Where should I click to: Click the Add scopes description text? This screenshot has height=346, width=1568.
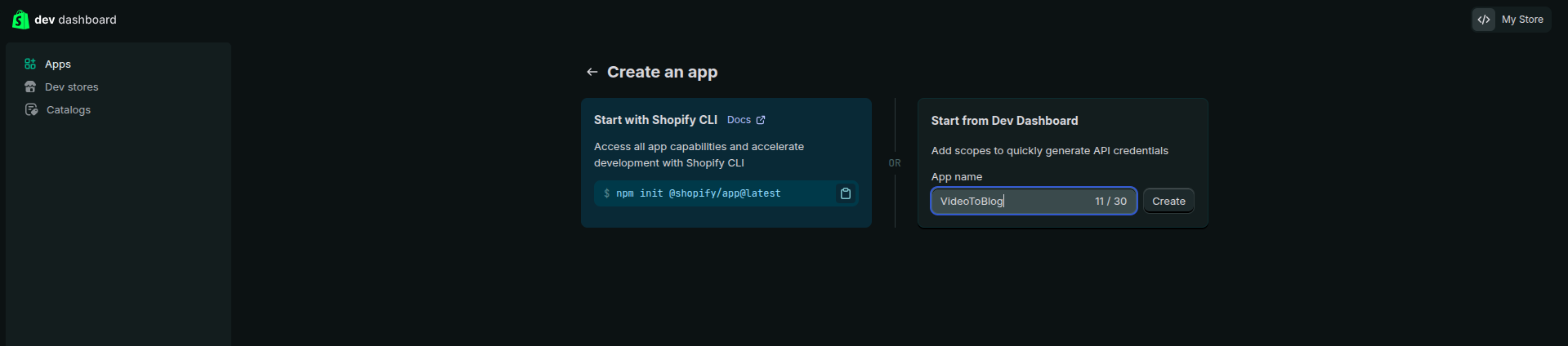coord(1050,151)
